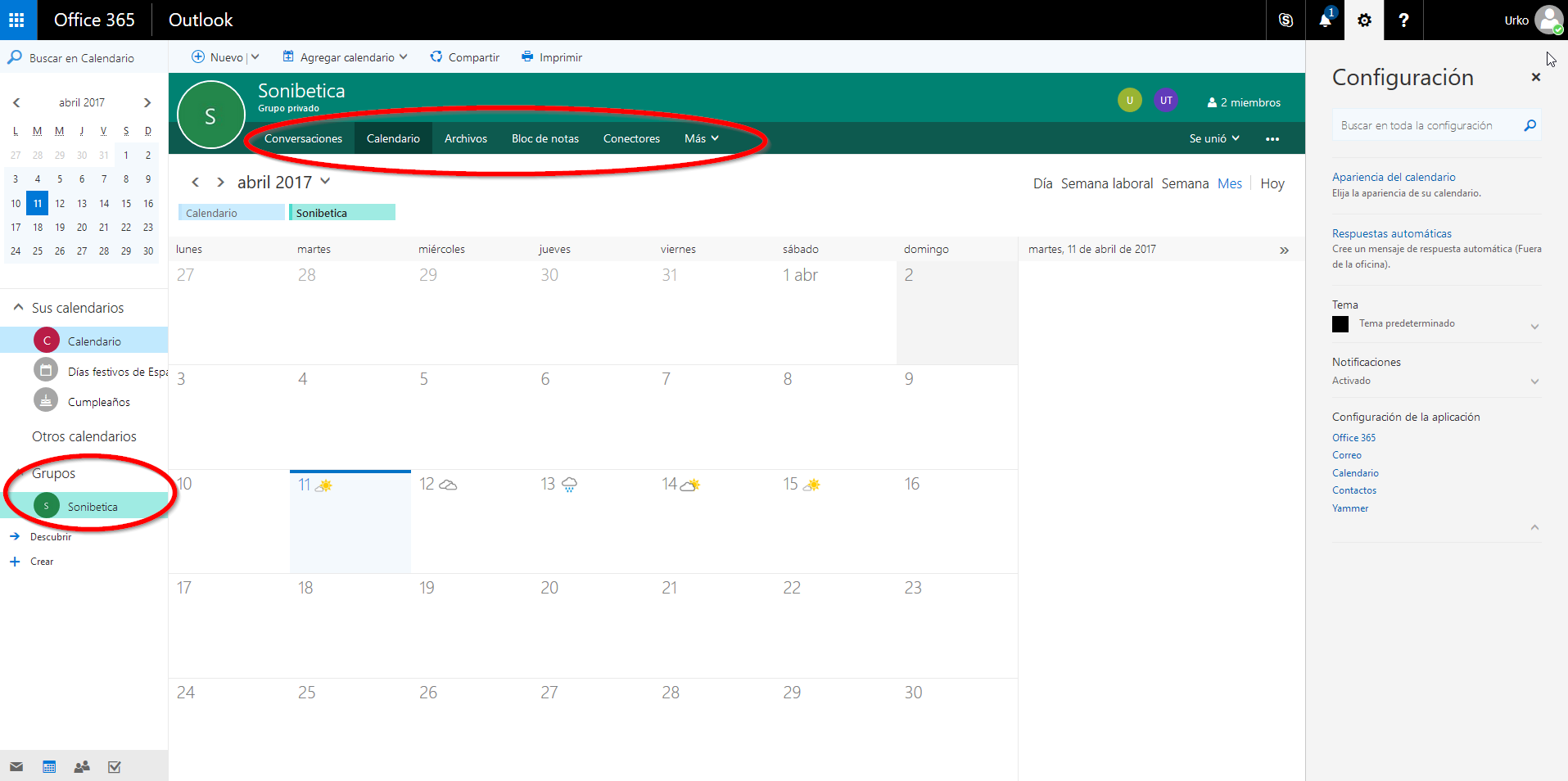Click Descubrir groups link
Screen dimensions: 1568x781
click(51, 537)
